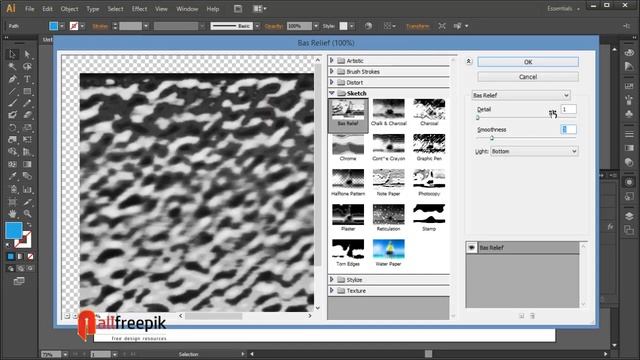Click Draw Normal mode icon
640x360 pixels.
click(x=11, y=269)
